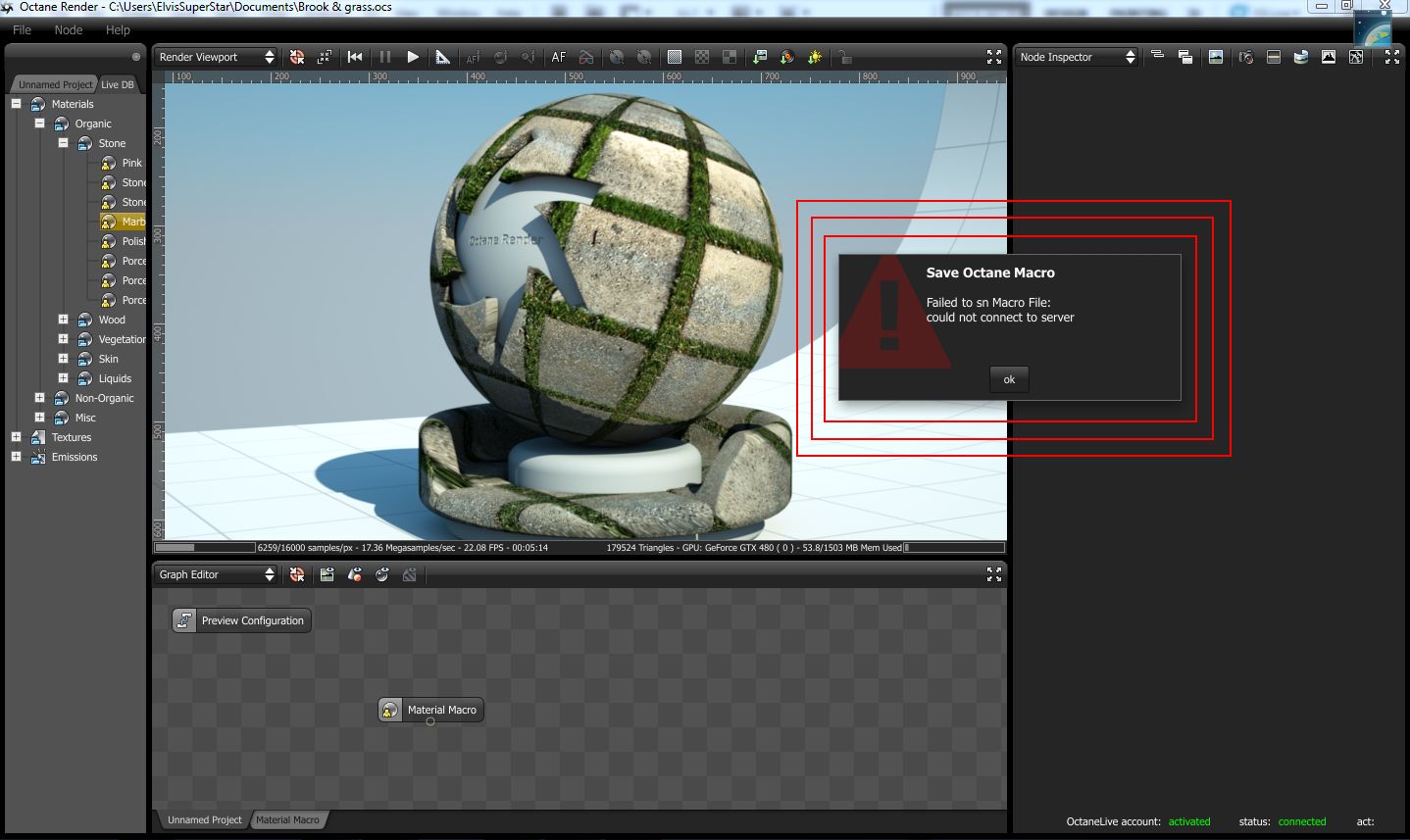Collapse the Stone tree node
The width and height of the screenshot is (1410, 840).
coord(63,142)
